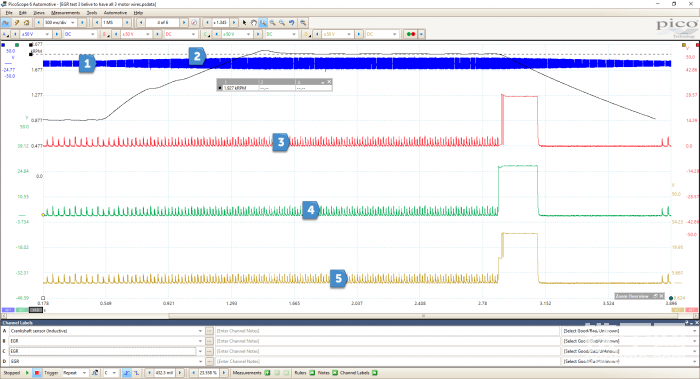Open the timebase 500 ms/div dropdown
The image size is (700, 379).
coord(73,22)
